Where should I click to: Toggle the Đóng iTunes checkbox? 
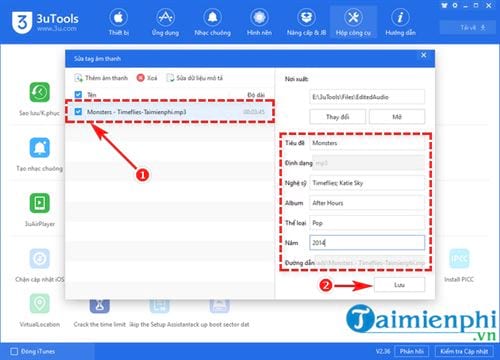14,351
